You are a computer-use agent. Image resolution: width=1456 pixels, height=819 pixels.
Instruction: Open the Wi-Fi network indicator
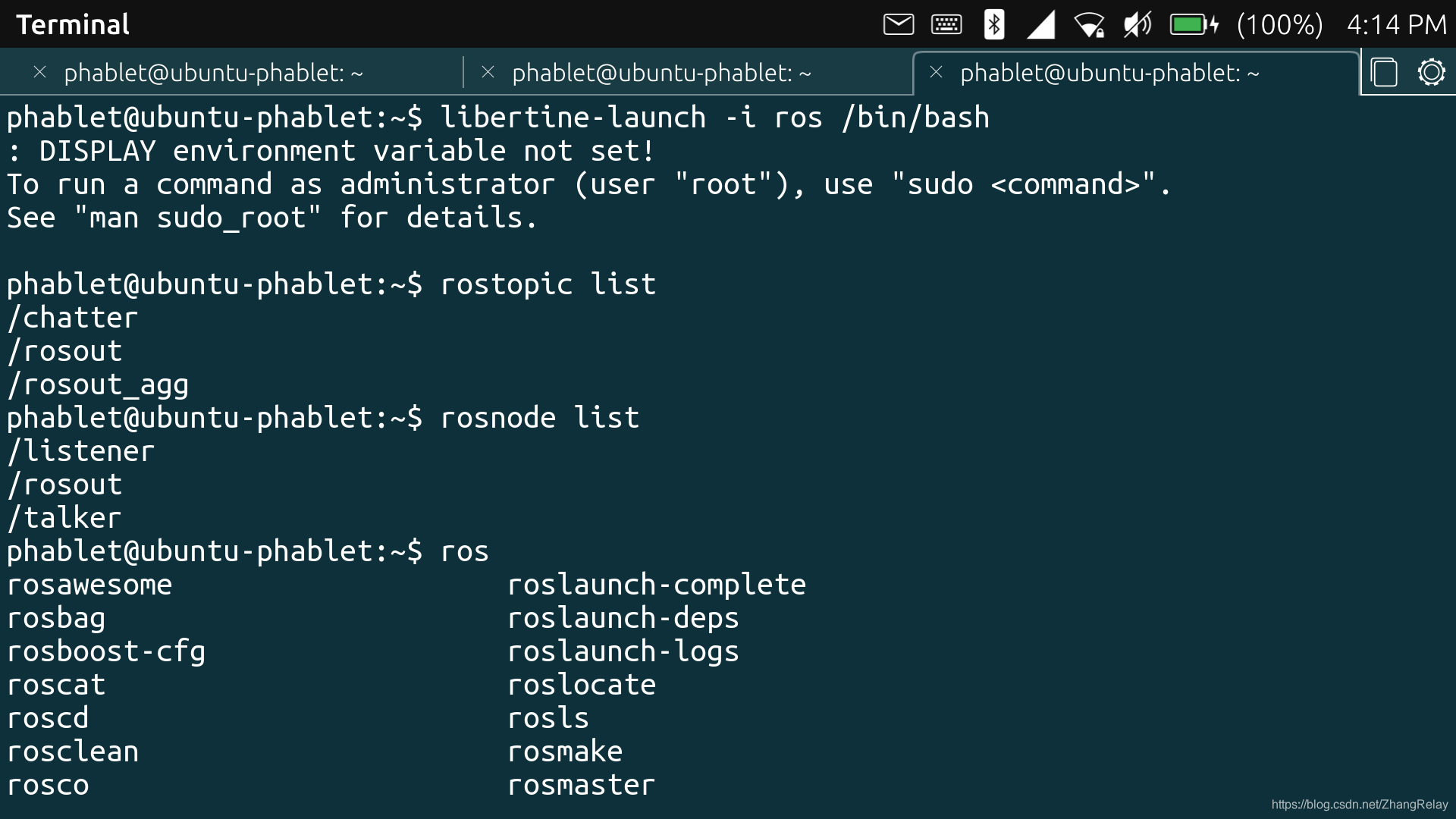click(1089, 24)
